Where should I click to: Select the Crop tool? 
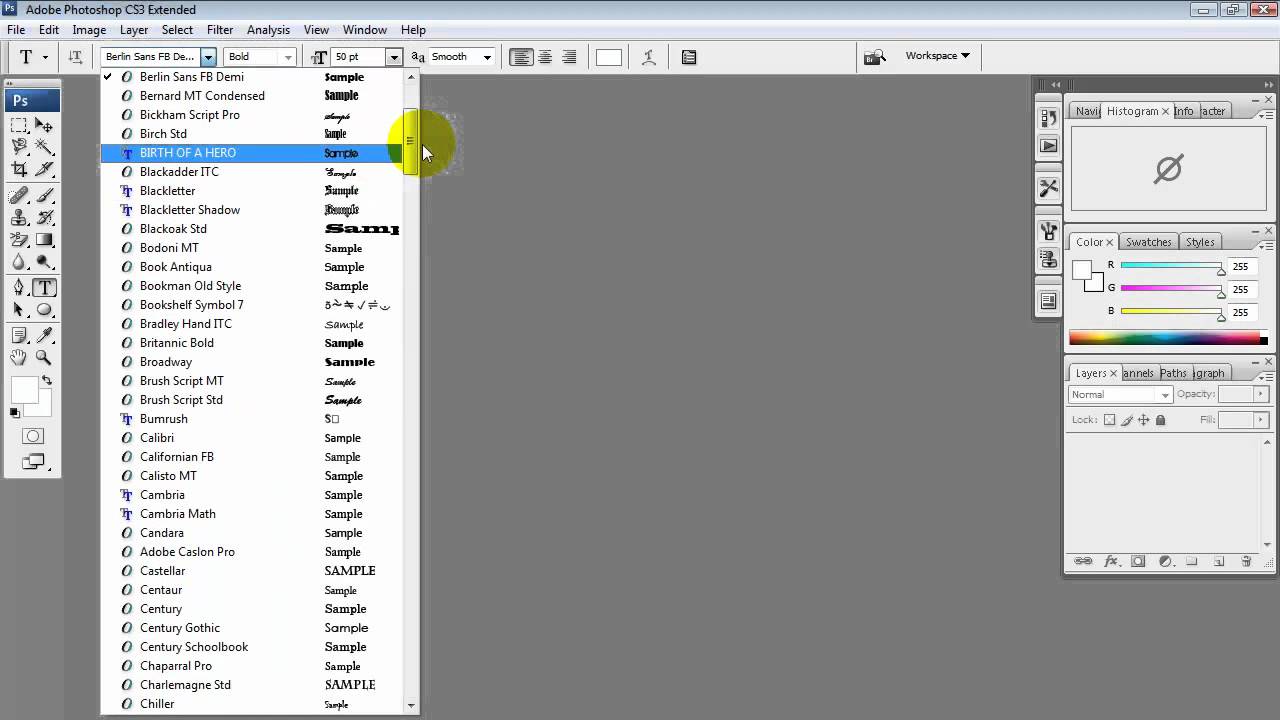[x=19, y=170]
